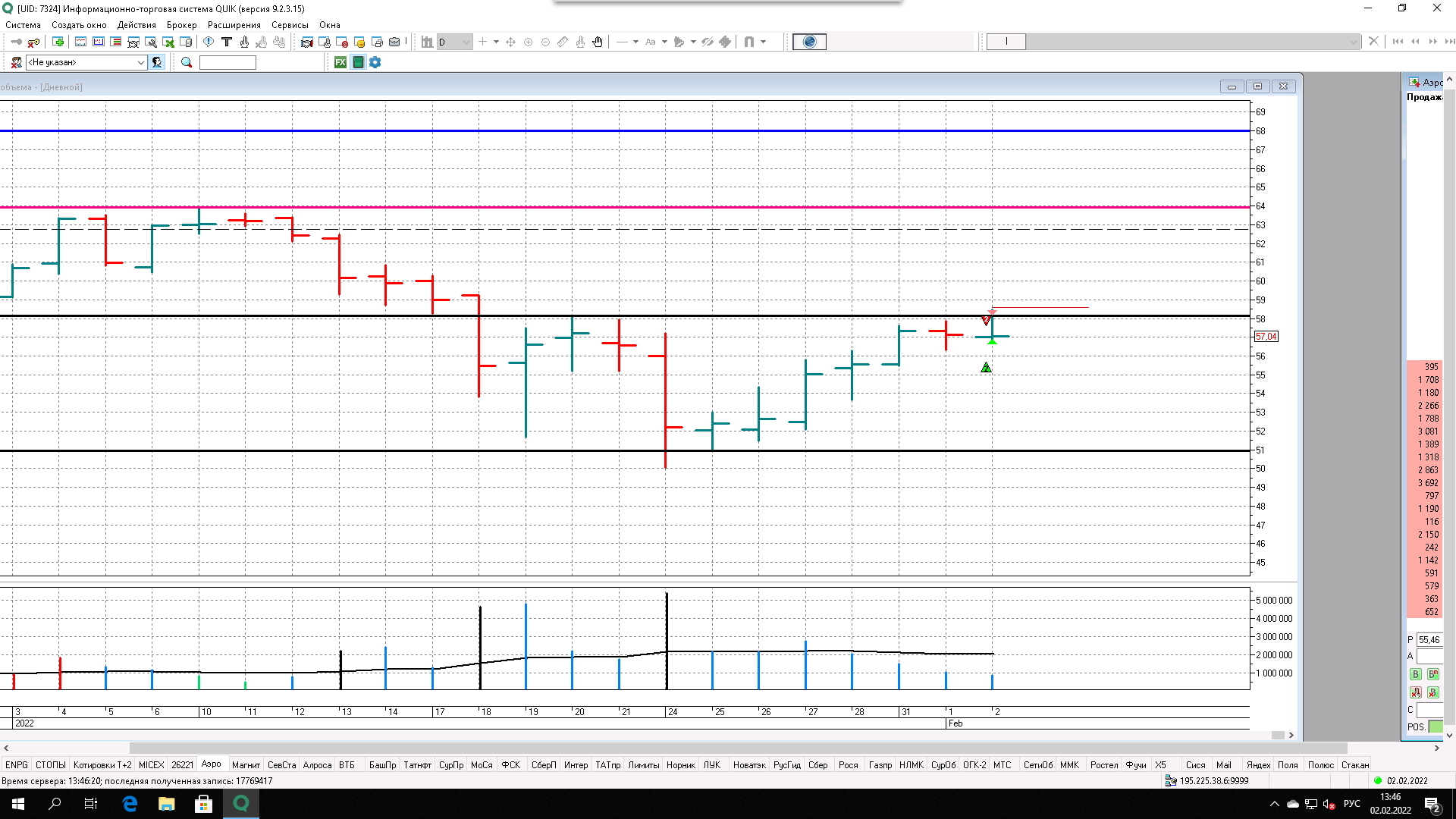
Task: Select the hand pan tool
Action: click(x=598, y=42)
